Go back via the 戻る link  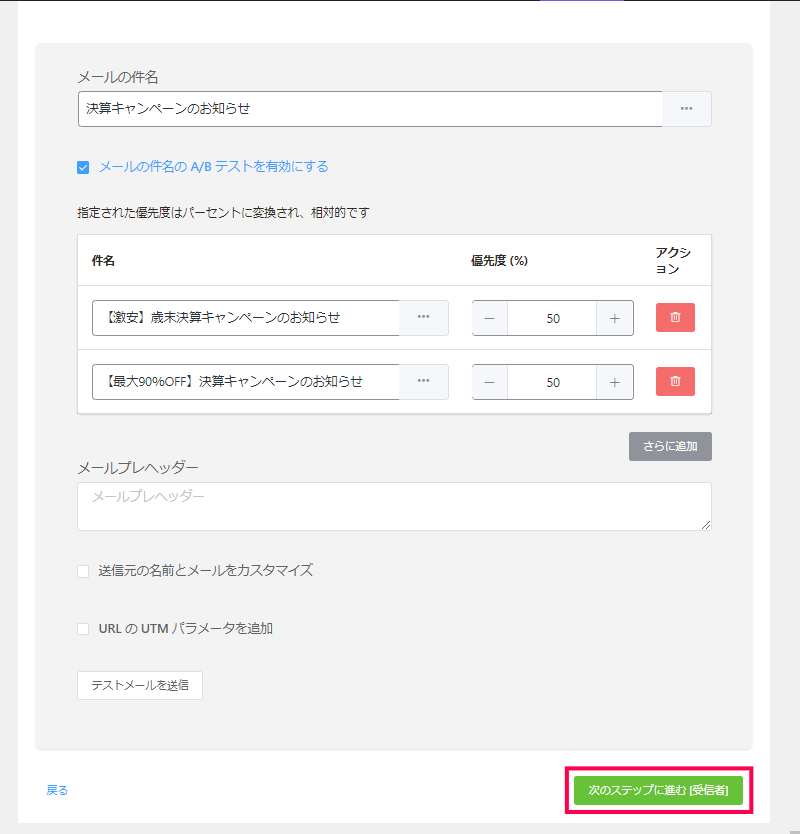click(57, 790)
